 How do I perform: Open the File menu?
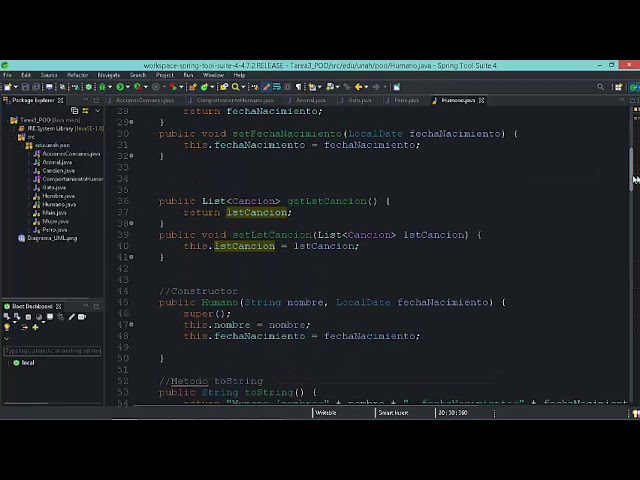[7, 75]
